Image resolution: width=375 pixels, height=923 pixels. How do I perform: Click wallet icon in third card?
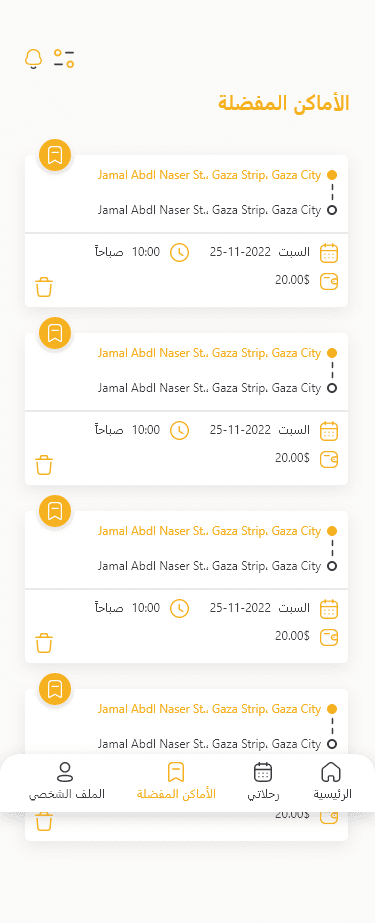[x=329, y=637]
